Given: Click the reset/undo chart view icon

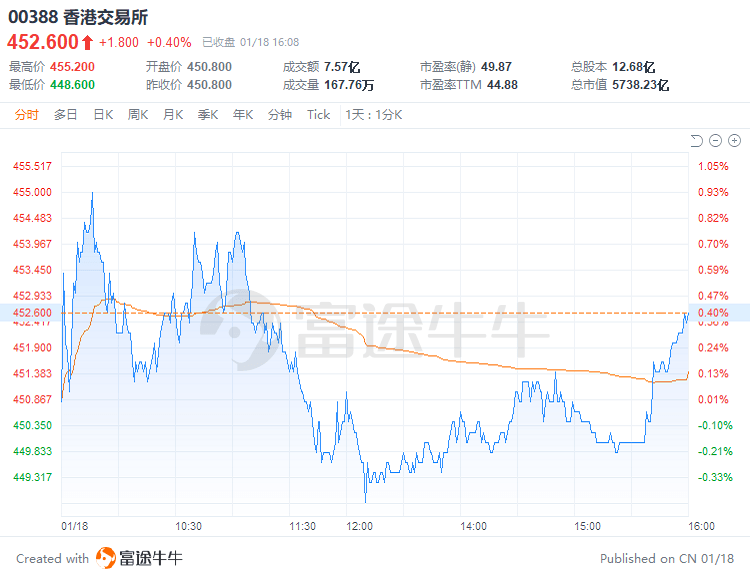Looking at the screenshot, I should pos(697,140).
